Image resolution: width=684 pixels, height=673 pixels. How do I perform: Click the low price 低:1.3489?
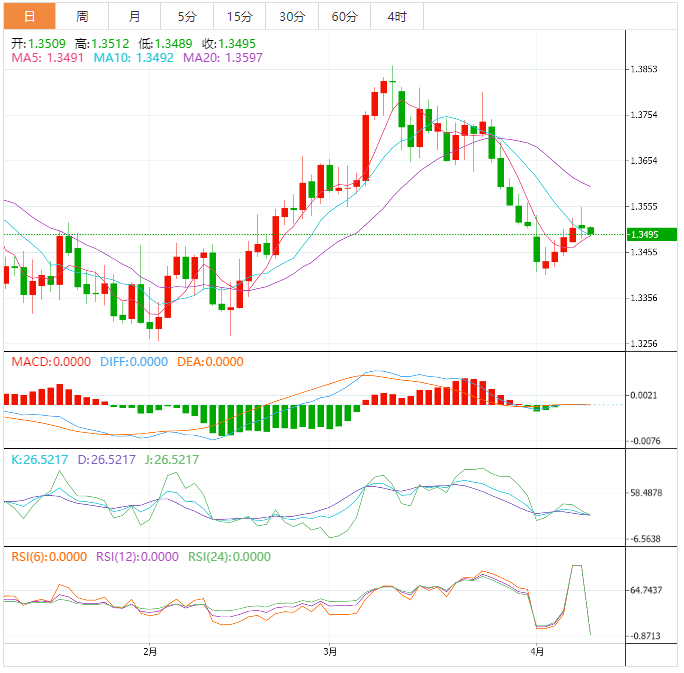(165, 44)
